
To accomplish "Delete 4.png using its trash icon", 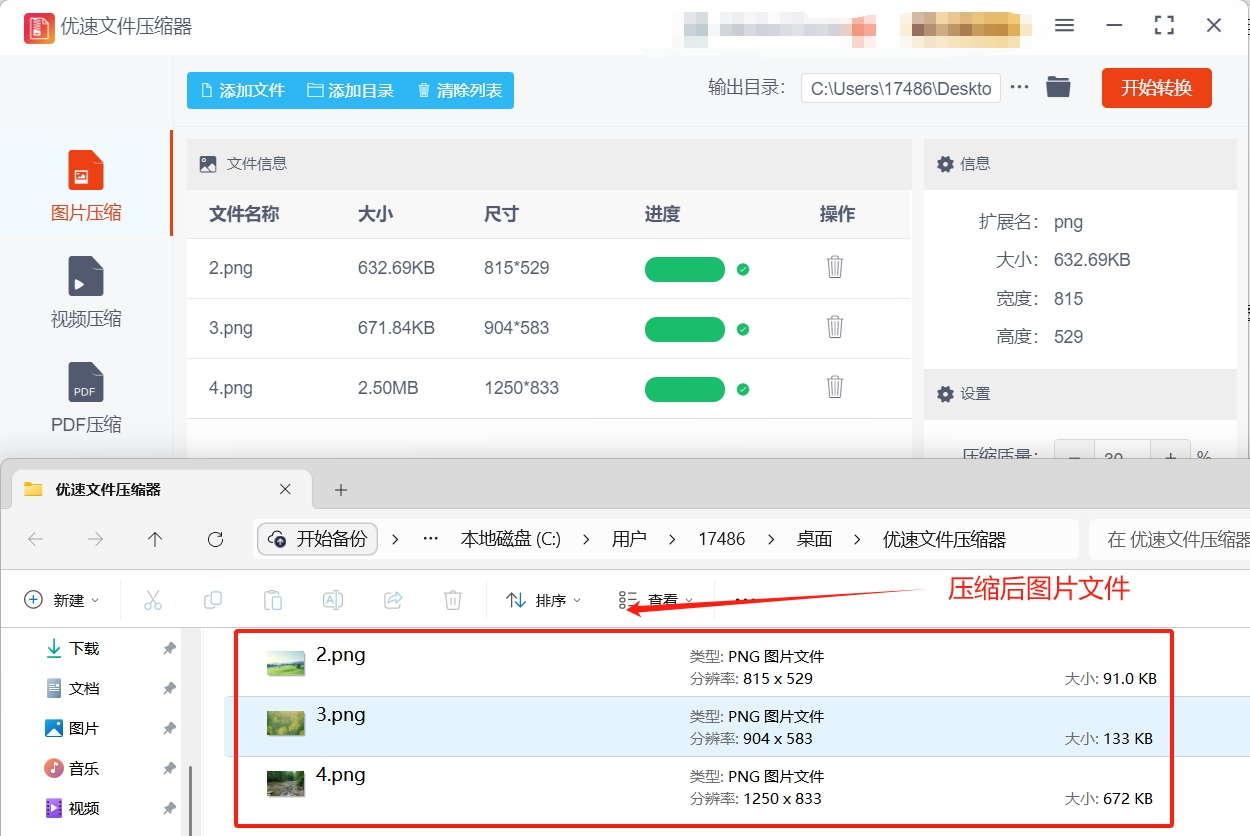I will pyautogui.click(x=835, y=389).
